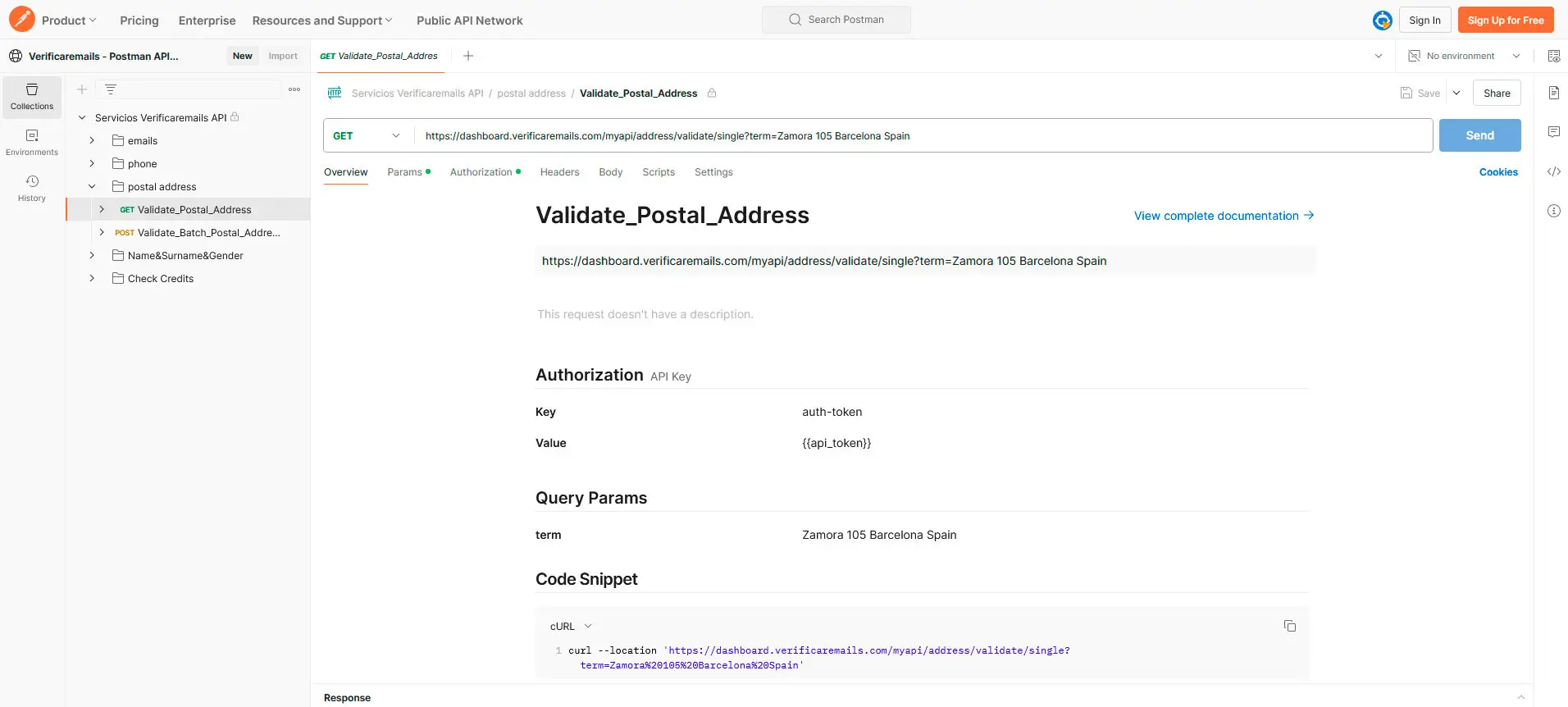This screenshot has width=1568, height=707.
Task: Open the Save options dropdown arrow
Action: click(x=1456, y=94)
